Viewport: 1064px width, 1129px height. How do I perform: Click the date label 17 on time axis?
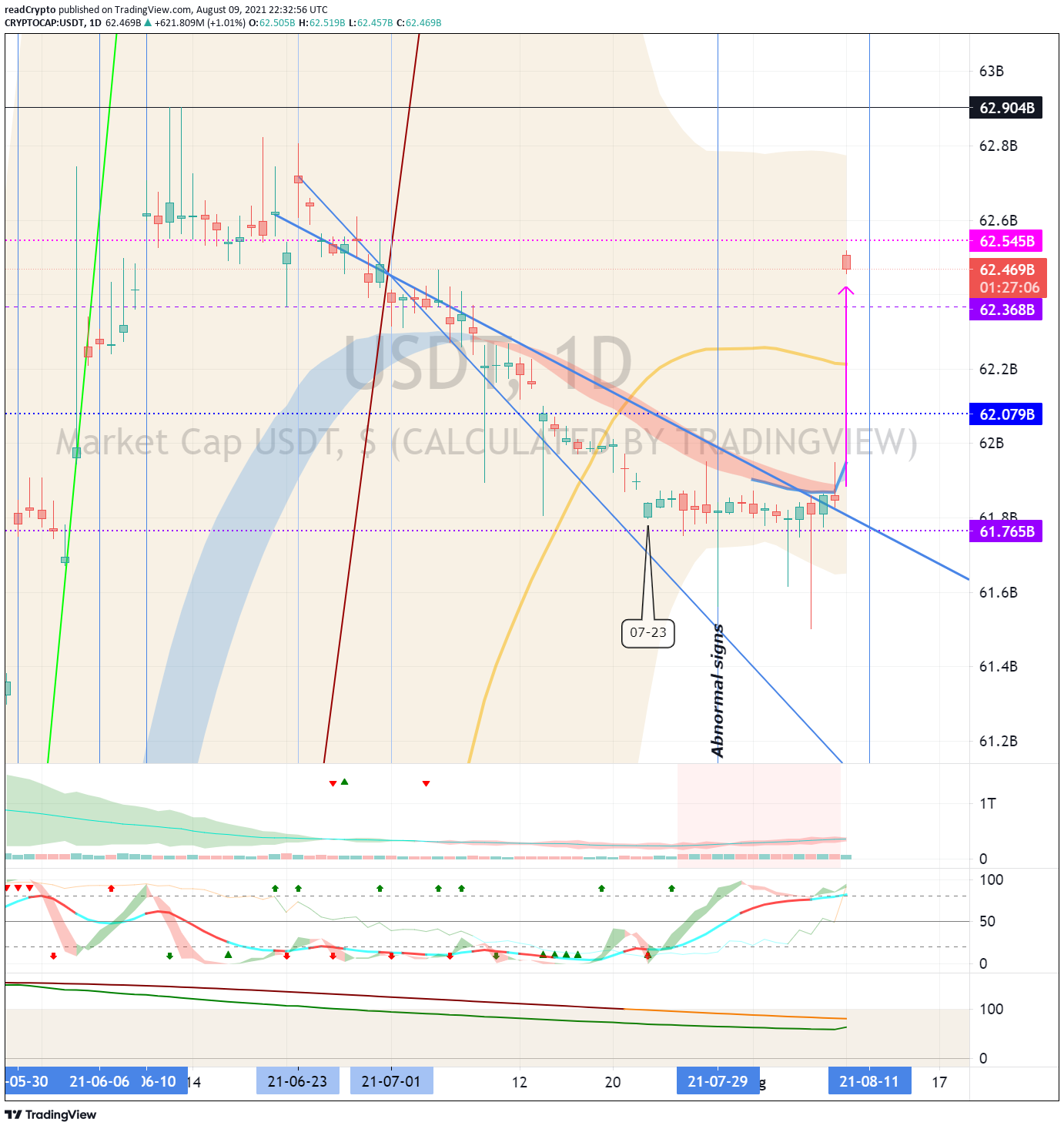coord(939,1082)
